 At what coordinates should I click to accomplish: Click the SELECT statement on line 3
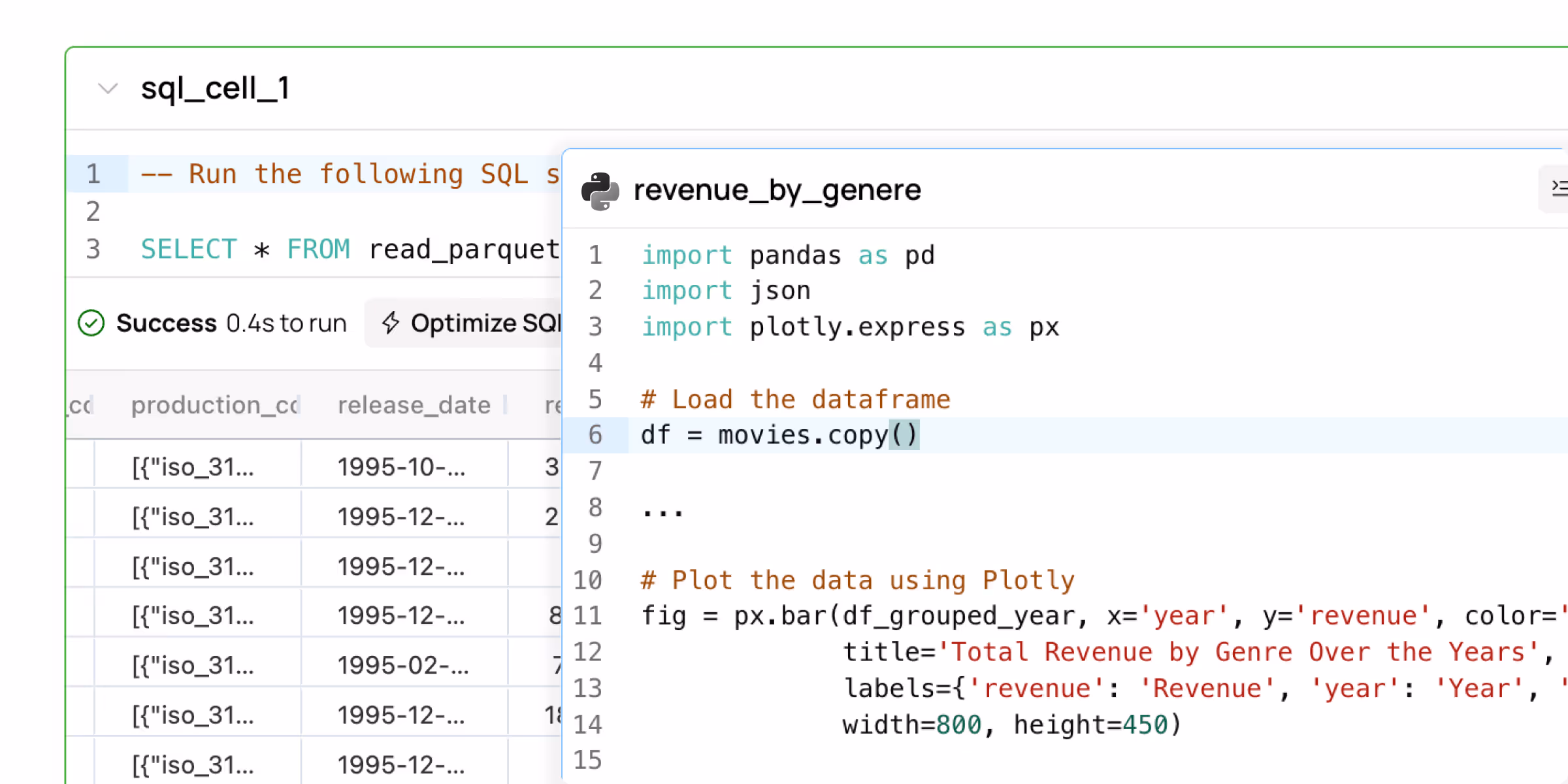click(350, 250)
